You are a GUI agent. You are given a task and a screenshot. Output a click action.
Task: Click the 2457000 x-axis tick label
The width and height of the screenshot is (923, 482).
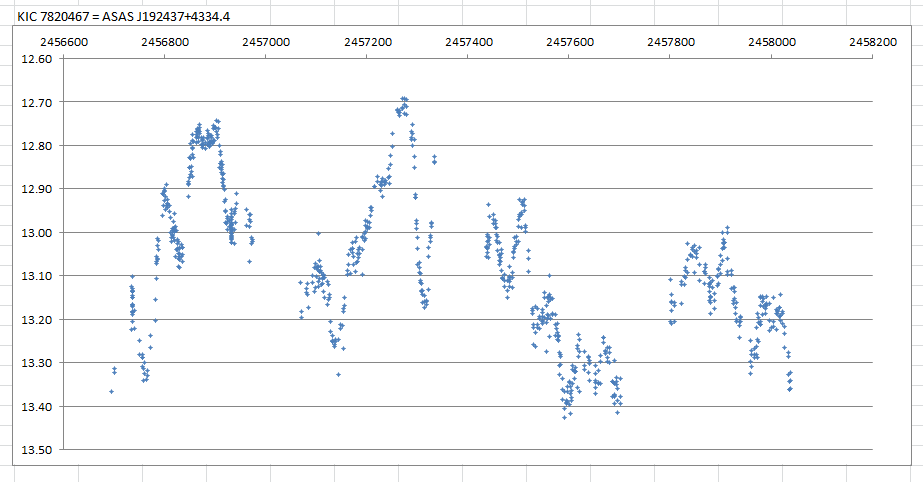[x=266, y=43]
